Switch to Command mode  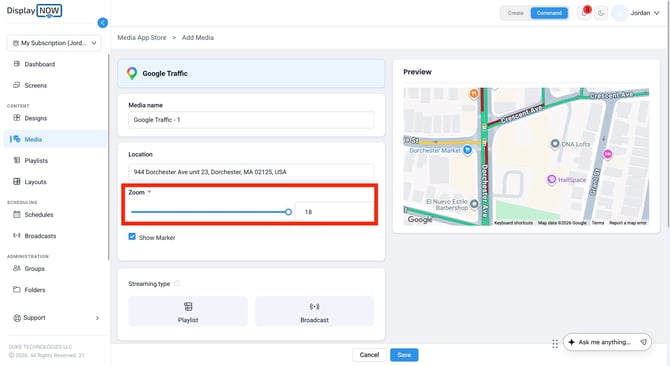point(549,13)
